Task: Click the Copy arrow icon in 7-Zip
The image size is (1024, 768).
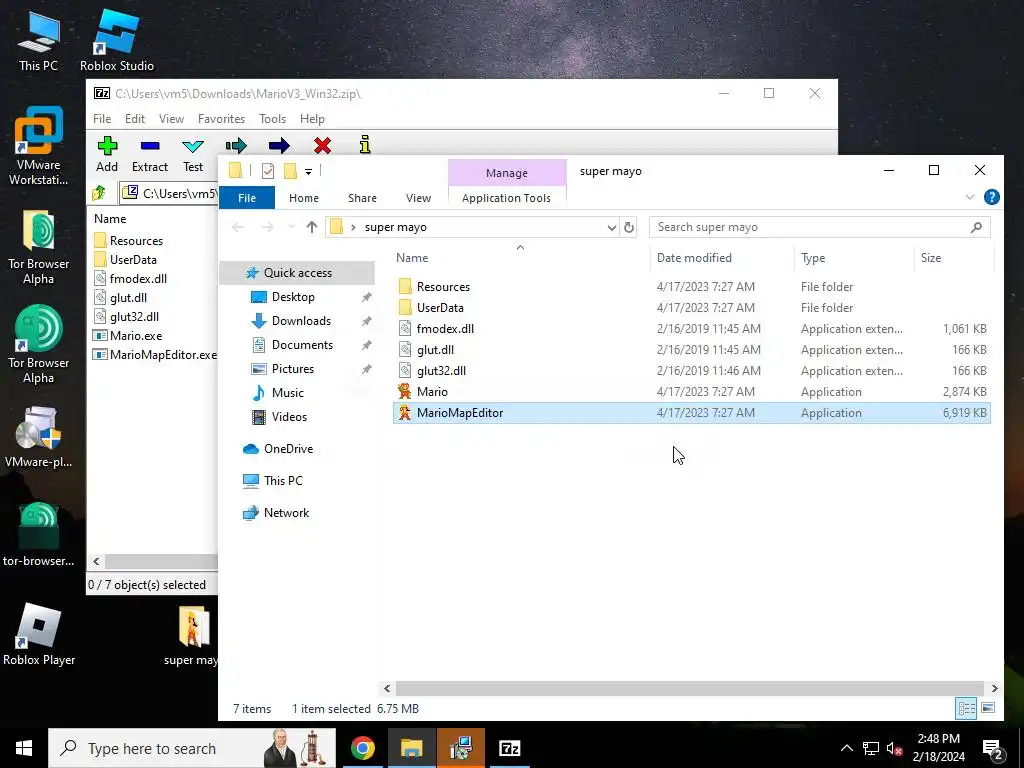Action: 236,145
